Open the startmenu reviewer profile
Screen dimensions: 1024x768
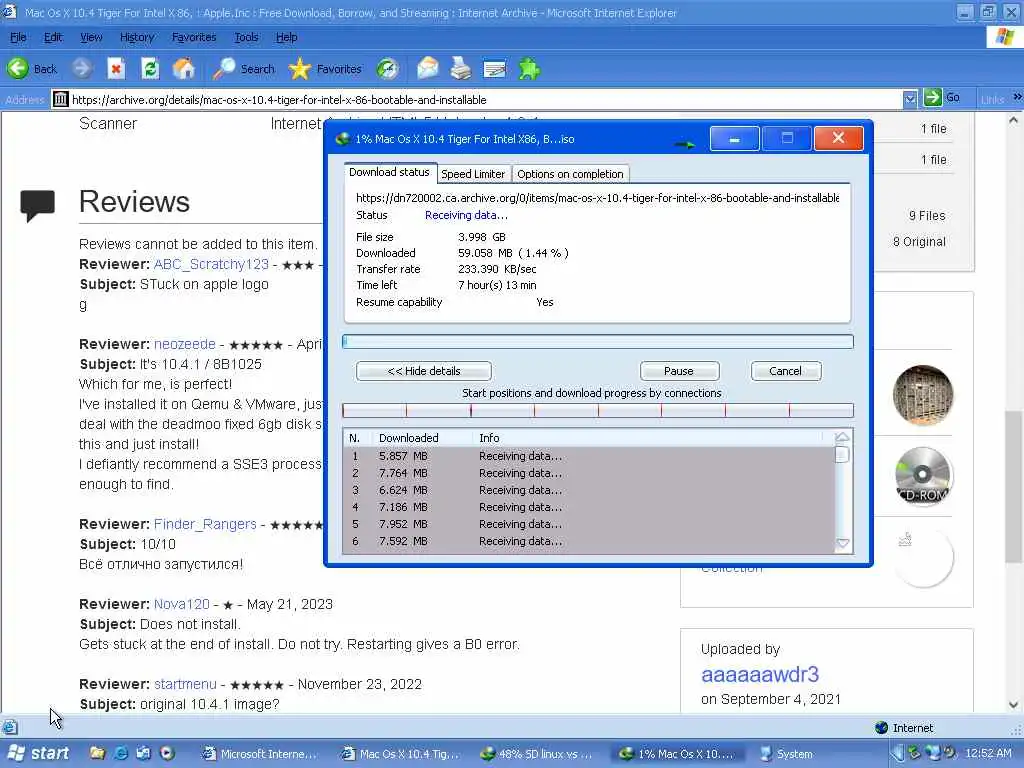(x=185, y=684)
